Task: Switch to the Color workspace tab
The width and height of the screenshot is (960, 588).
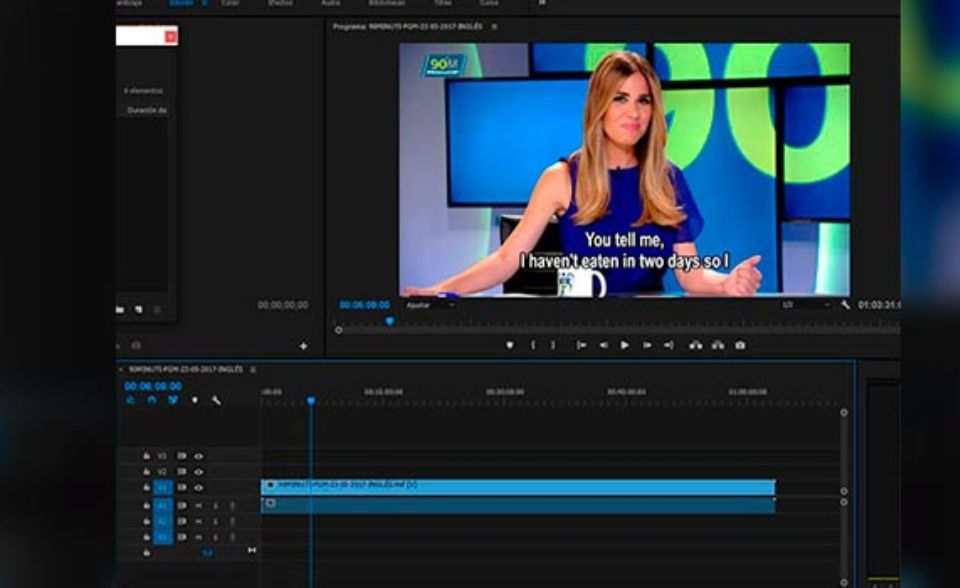Action: tap(229, 4)
